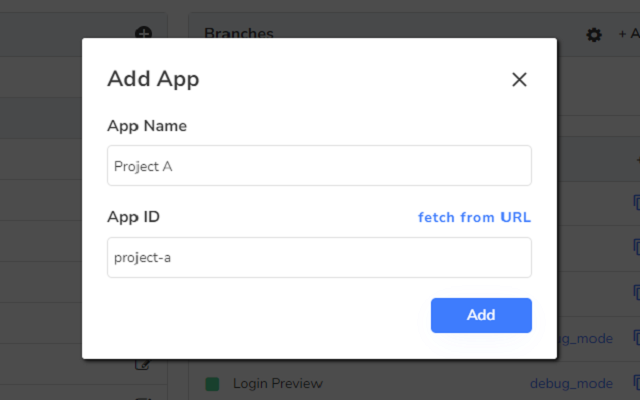
Task: Click the copy icon beside the partially hidden debug_mode link
Action: pyautogui.click(x=636, y=338)
